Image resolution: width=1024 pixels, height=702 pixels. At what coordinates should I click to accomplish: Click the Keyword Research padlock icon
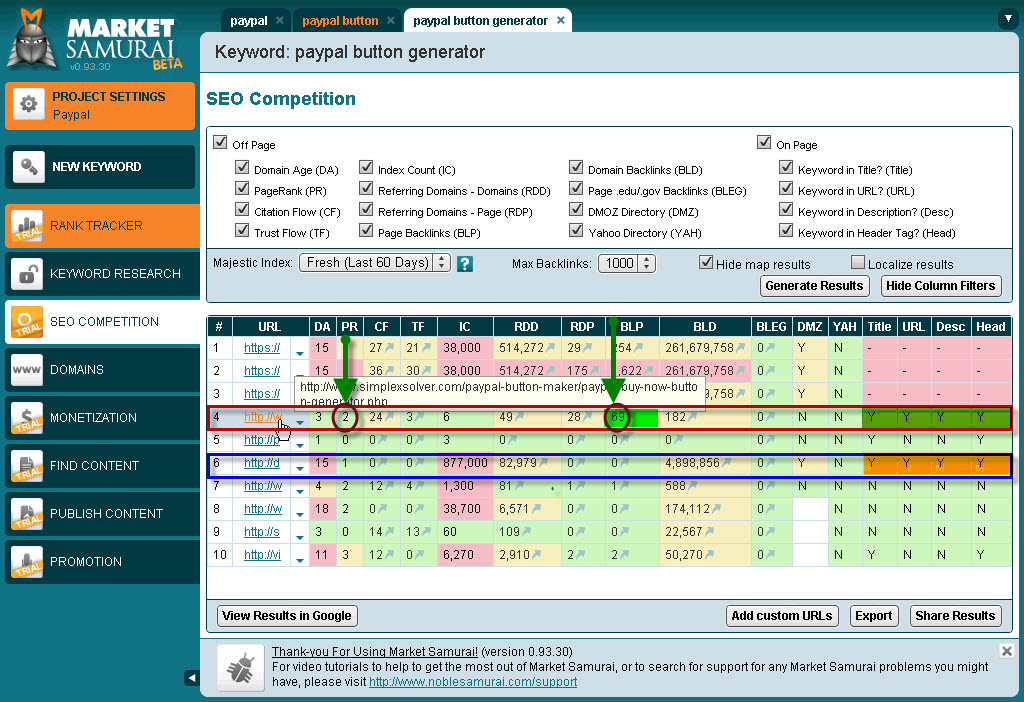[x=27, y=274]
